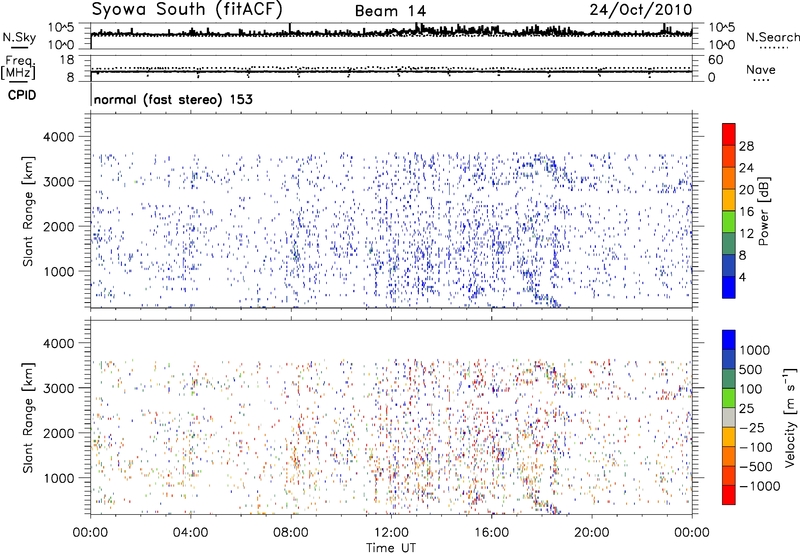800x554 pixels.
Task: Click the '-25' label on the velocity colorbar
Action: (x=752, y=427)
